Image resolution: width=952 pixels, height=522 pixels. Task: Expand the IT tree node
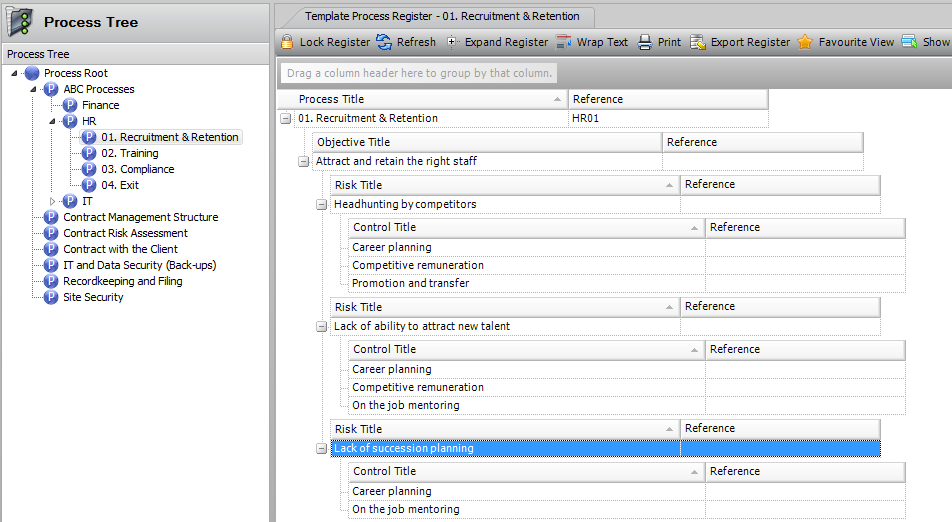(x=52, y=201)
